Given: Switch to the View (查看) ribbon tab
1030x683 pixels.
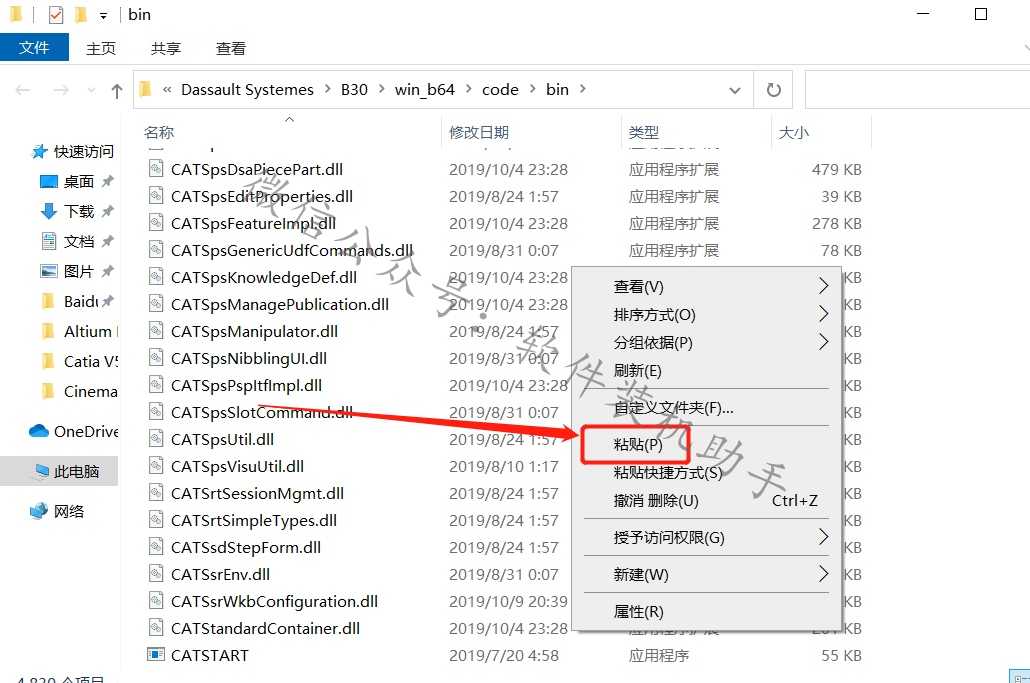Looking at the screenshot, I should 231,49.
